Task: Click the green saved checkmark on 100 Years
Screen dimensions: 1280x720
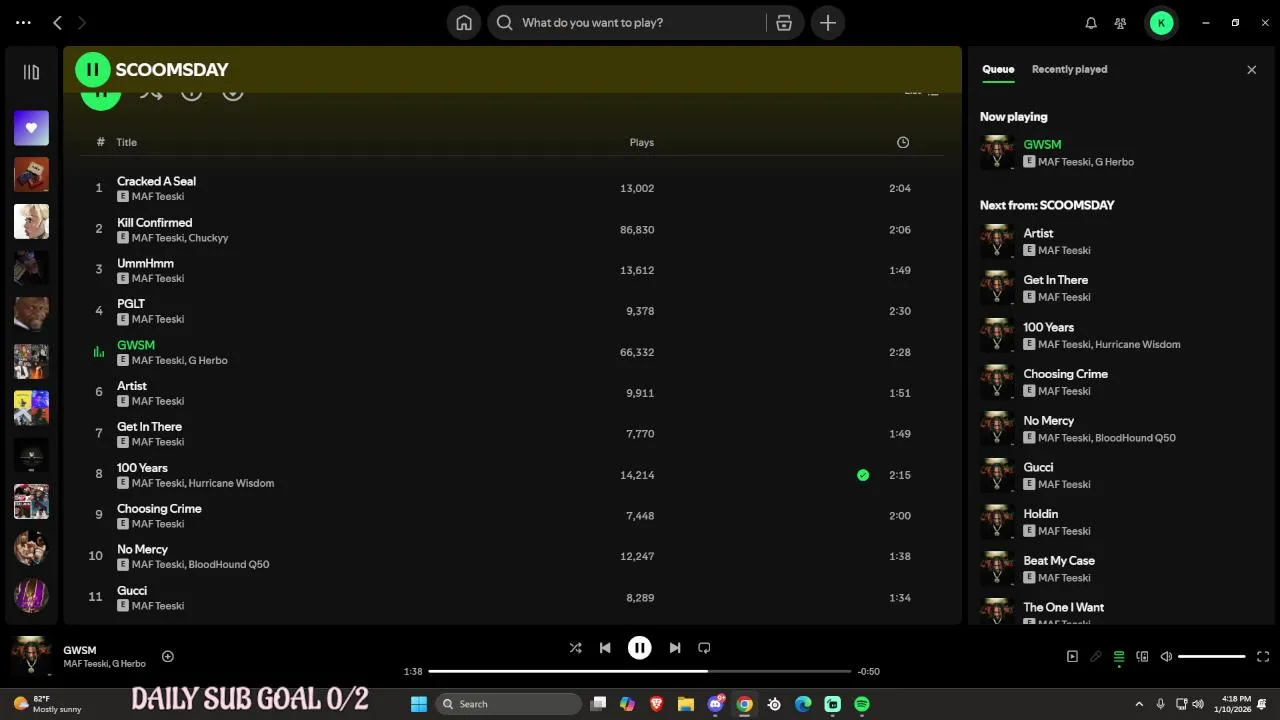Action: (x=863, y=475)
